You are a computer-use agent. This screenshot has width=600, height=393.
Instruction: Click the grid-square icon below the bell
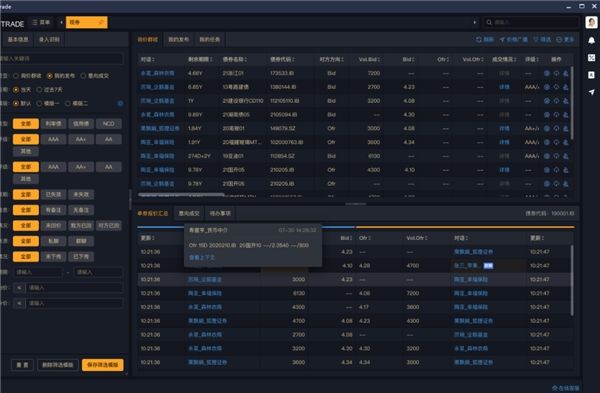(x=591, y=57)
